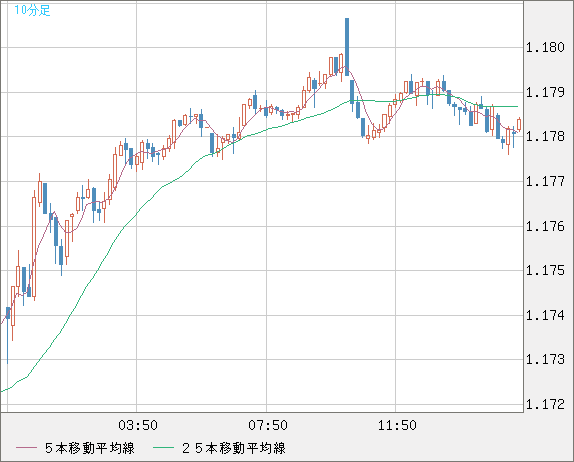Click the tall blue spike candle near 1.180
The image size is (574, 462).
pos(347,46)
